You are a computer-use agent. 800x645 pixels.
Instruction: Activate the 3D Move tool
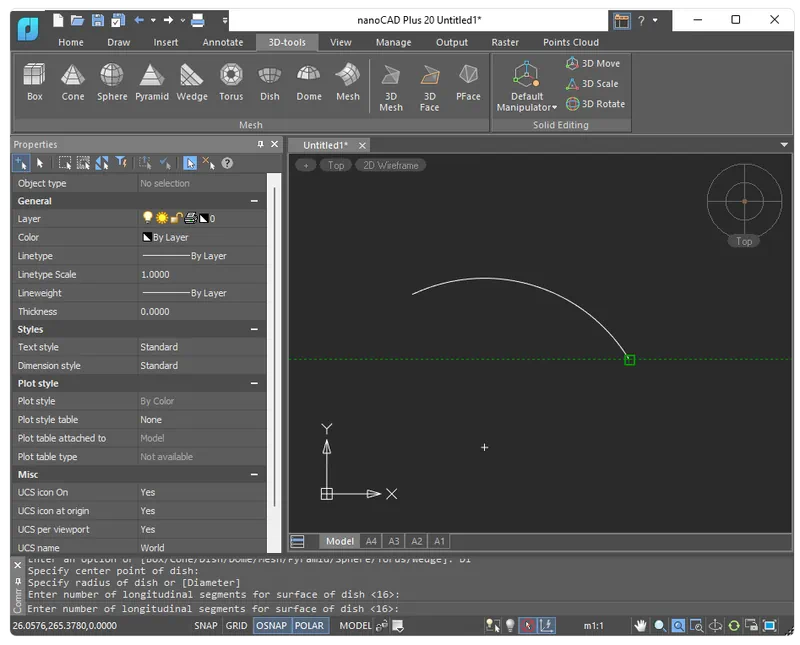coord(593,63)
